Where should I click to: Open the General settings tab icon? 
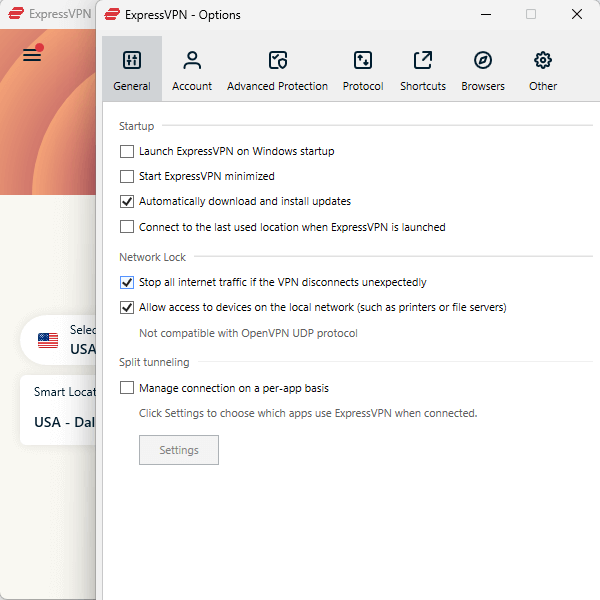(132, 60)
